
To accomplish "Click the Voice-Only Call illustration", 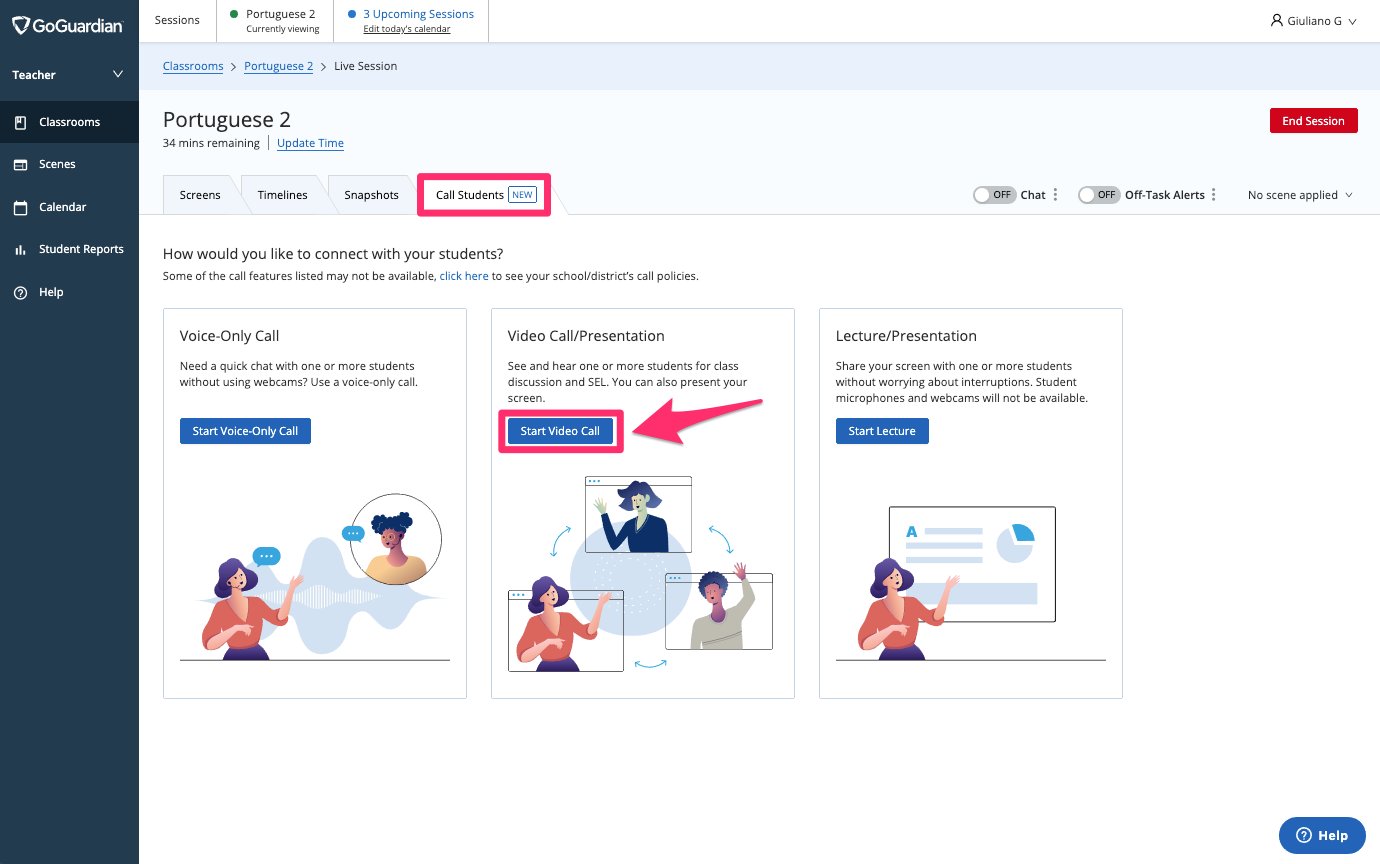I will coord(315,575).
